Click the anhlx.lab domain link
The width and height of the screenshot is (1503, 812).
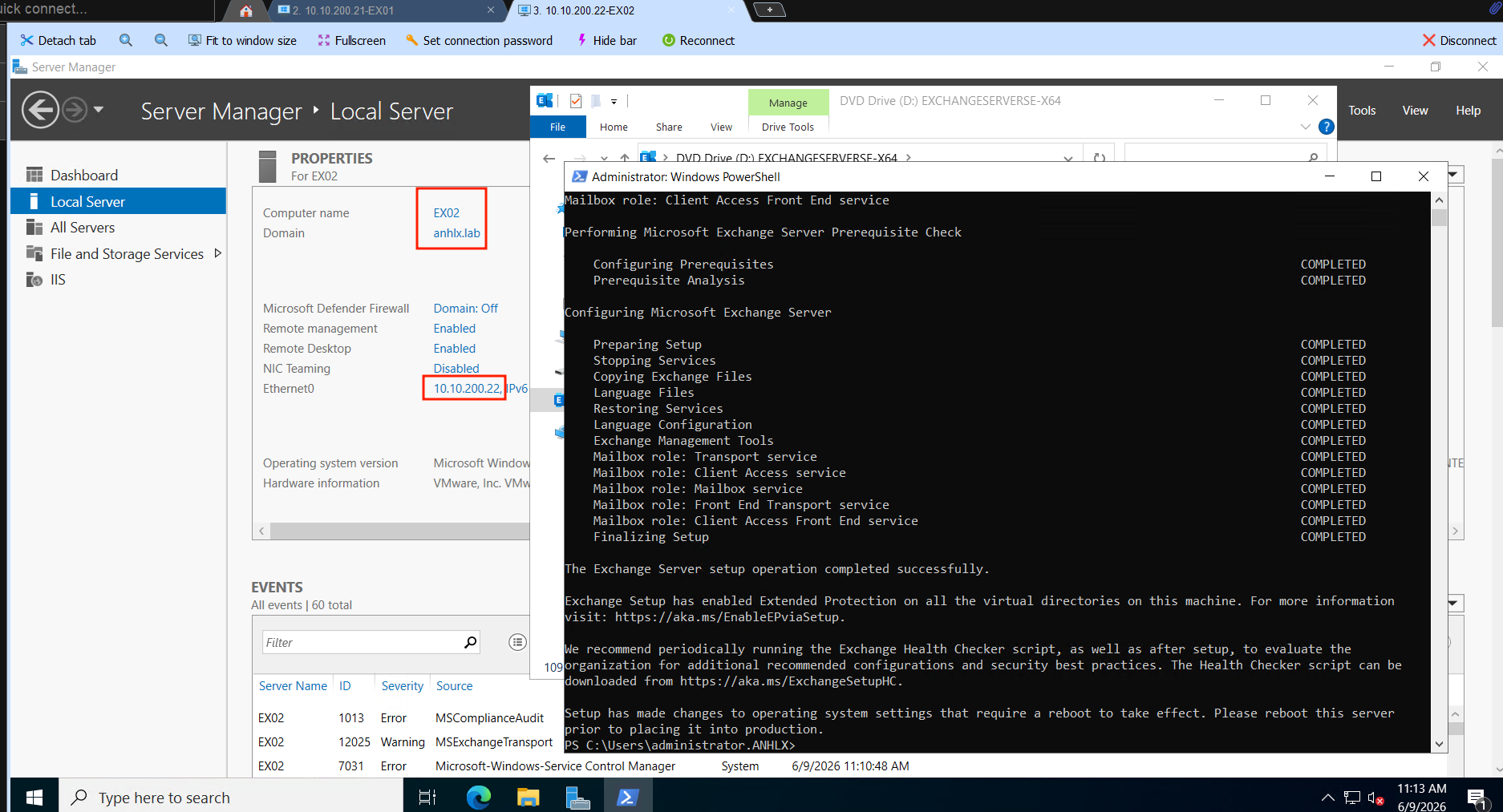tap(457, 233)
